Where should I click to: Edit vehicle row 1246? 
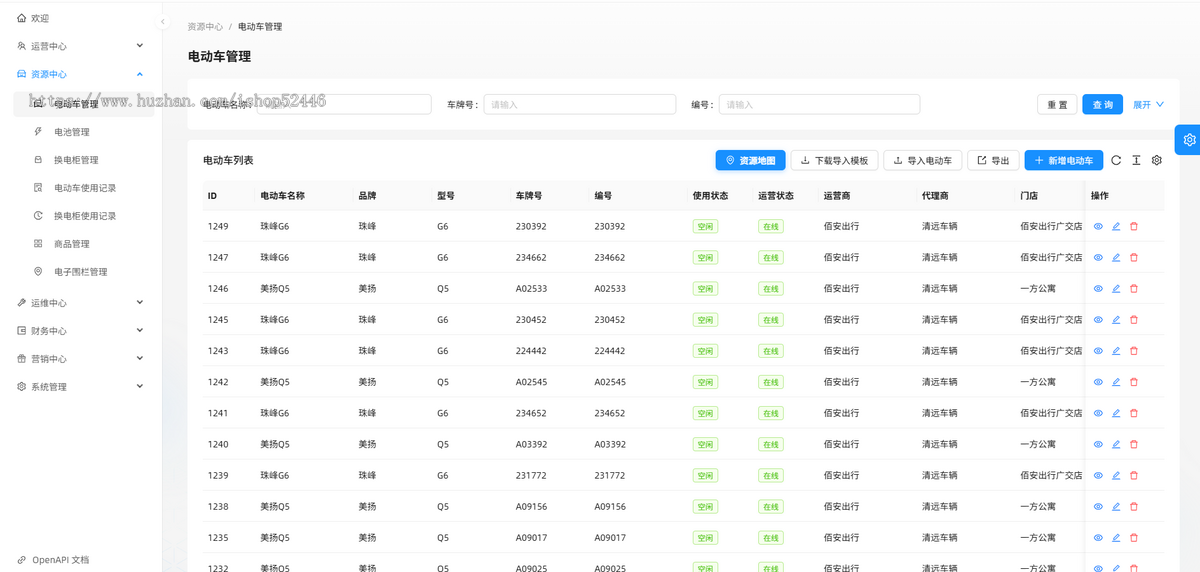point(1116,288)
